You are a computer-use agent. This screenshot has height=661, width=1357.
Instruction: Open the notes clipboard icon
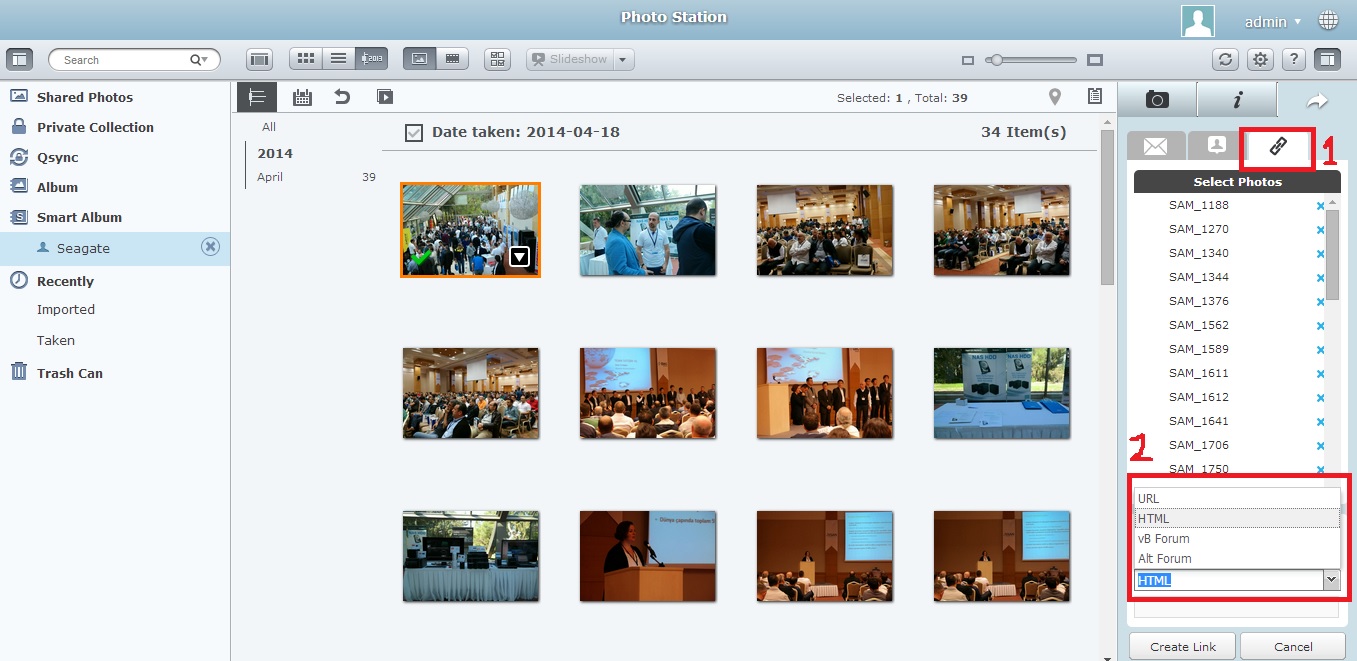1095,97
